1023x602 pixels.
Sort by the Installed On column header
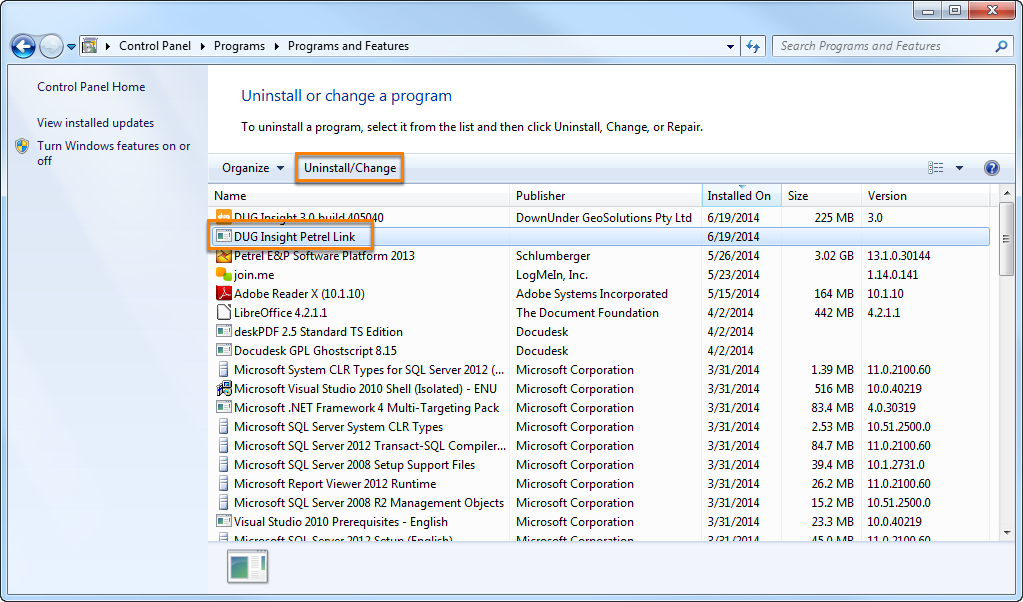[x=741, y=196]
